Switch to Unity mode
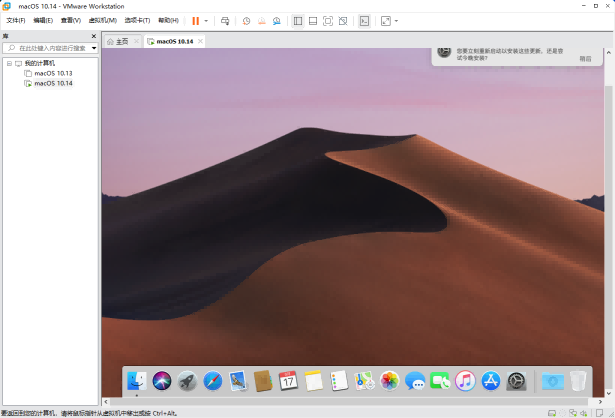This screenshot has width=615, height=418. click(343, 21)
